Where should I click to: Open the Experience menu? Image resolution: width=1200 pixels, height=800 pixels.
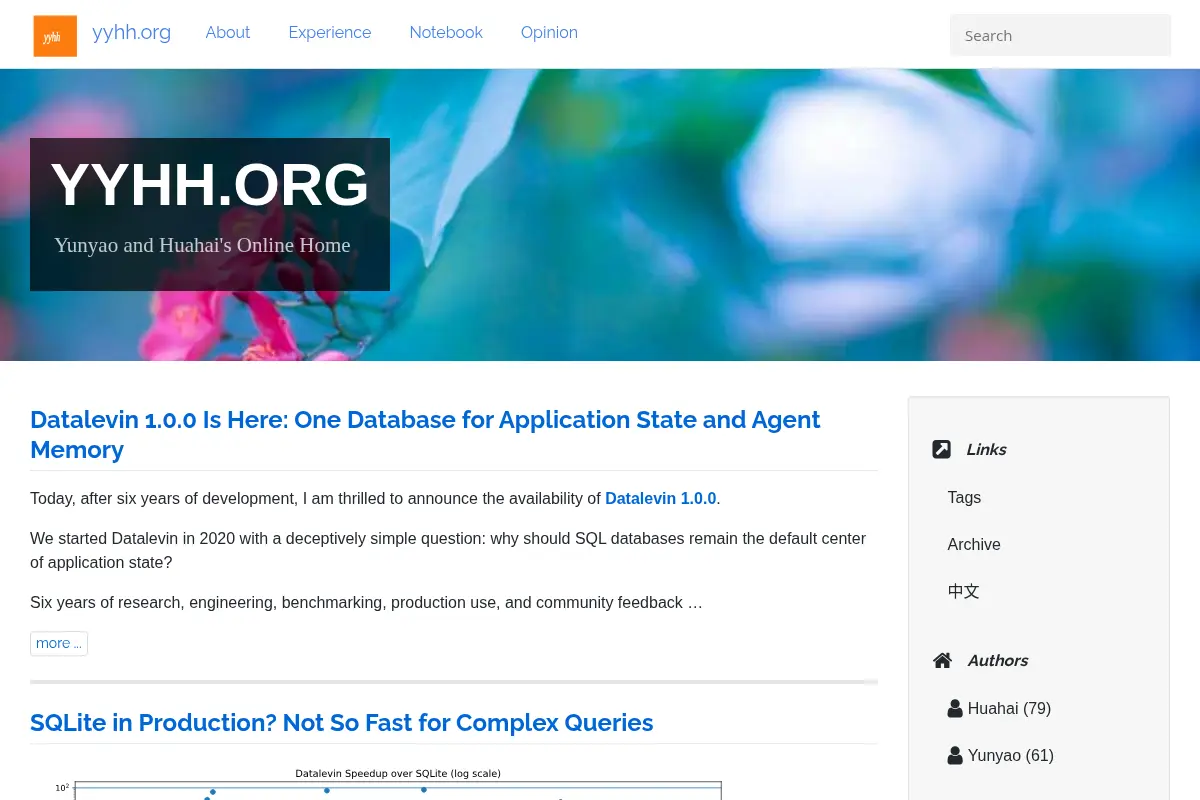pyautogui.click(x=330, y=32)
